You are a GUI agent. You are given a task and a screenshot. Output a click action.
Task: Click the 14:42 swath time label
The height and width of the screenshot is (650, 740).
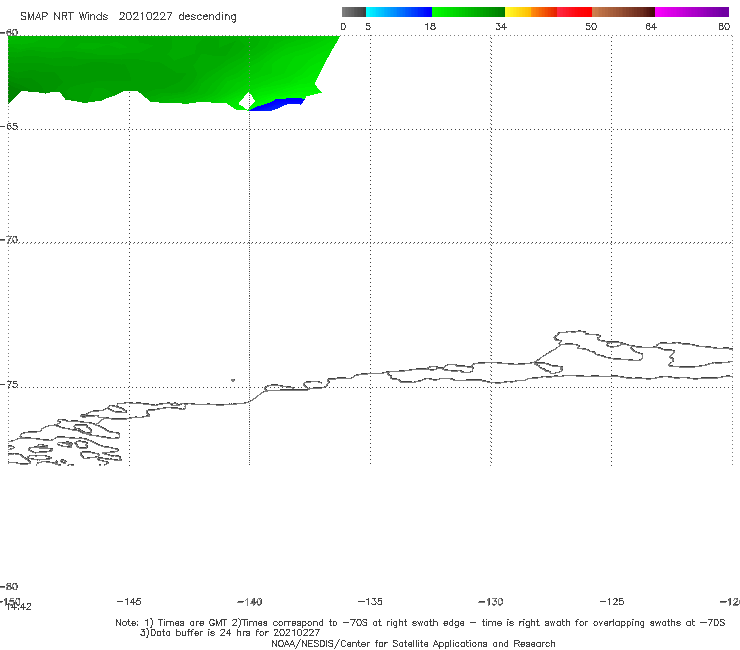pos(19,607)
